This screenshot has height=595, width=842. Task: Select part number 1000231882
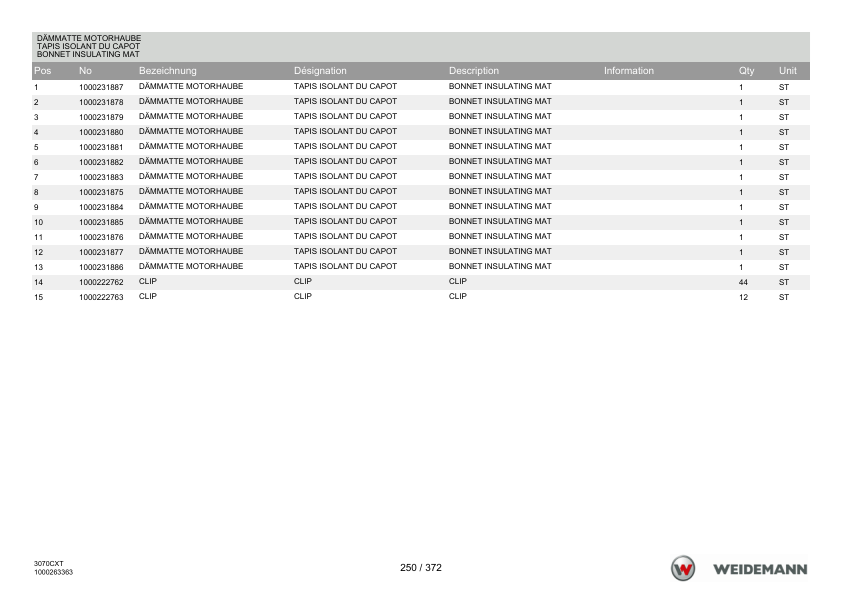[101, 162]
